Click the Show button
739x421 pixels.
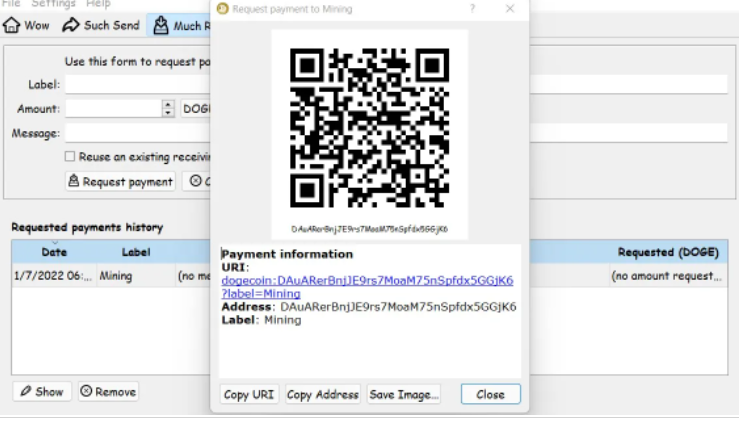42,392
